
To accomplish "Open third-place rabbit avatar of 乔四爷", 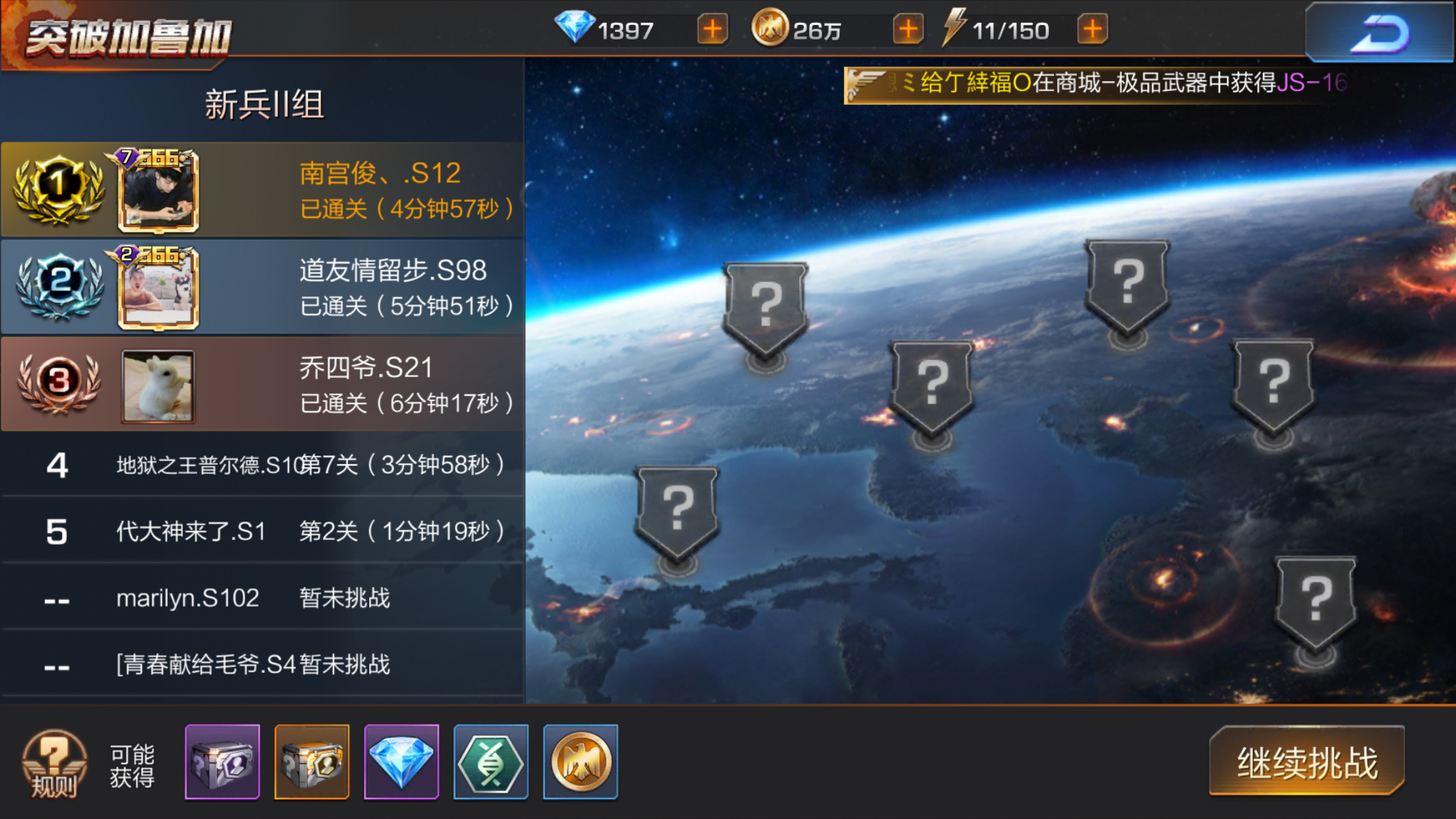I will point(158,386).
